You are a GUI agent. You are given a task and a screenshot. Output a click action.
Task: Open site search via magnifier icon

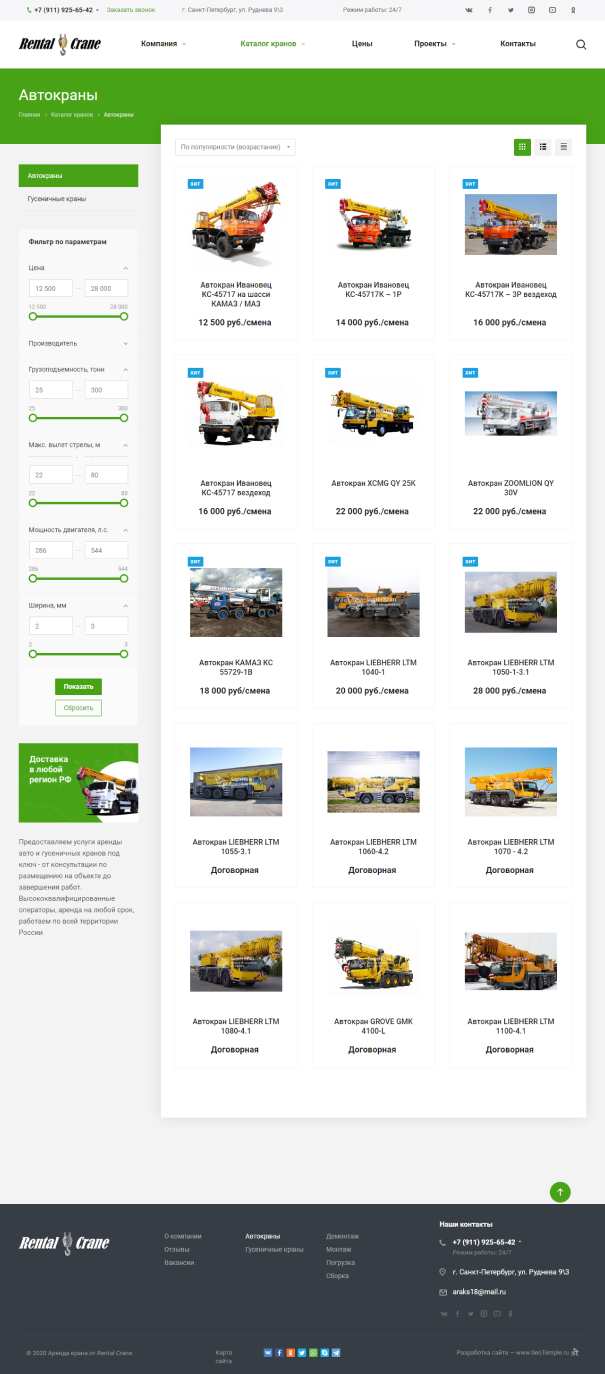point(581,44)
